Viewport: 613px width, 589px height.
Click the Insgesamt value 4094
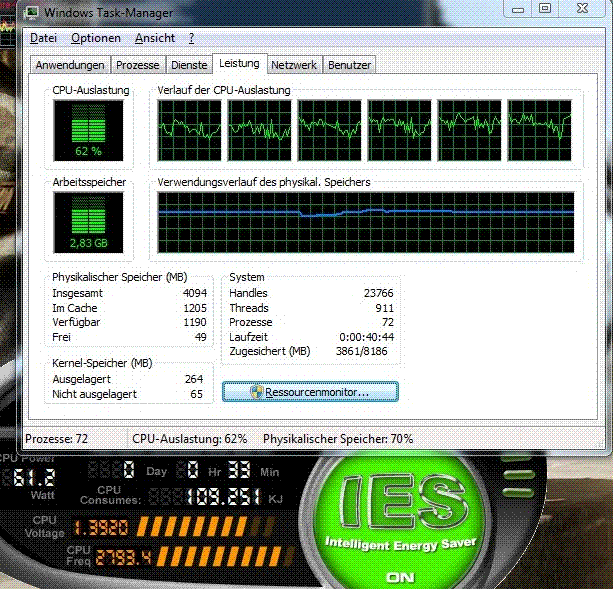pyautogui.click(x=195, y=293)
